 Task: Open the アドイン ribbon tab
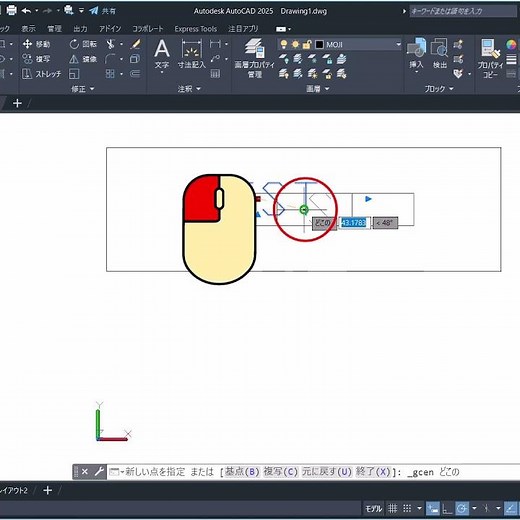point(110,29)
